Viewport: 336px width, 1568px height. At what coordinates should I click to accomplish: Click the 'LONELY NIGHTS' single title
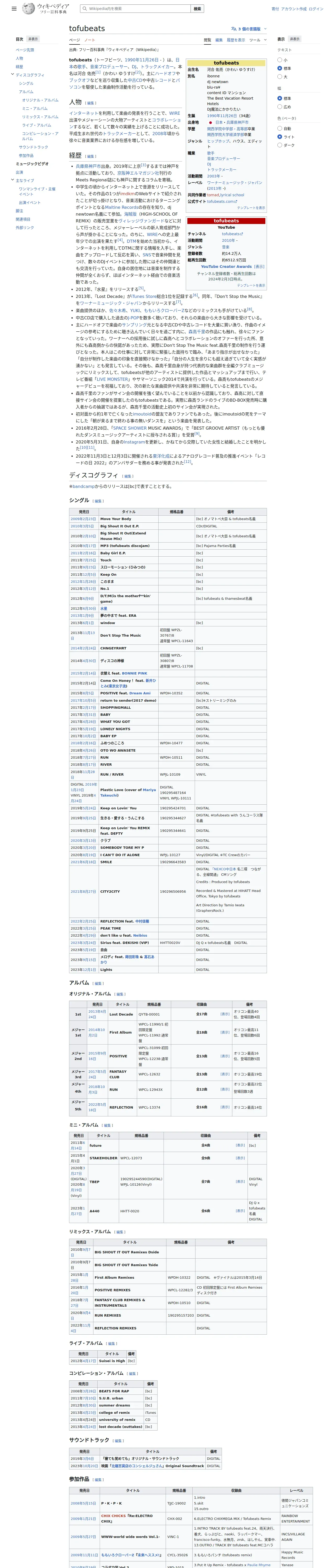115,729
